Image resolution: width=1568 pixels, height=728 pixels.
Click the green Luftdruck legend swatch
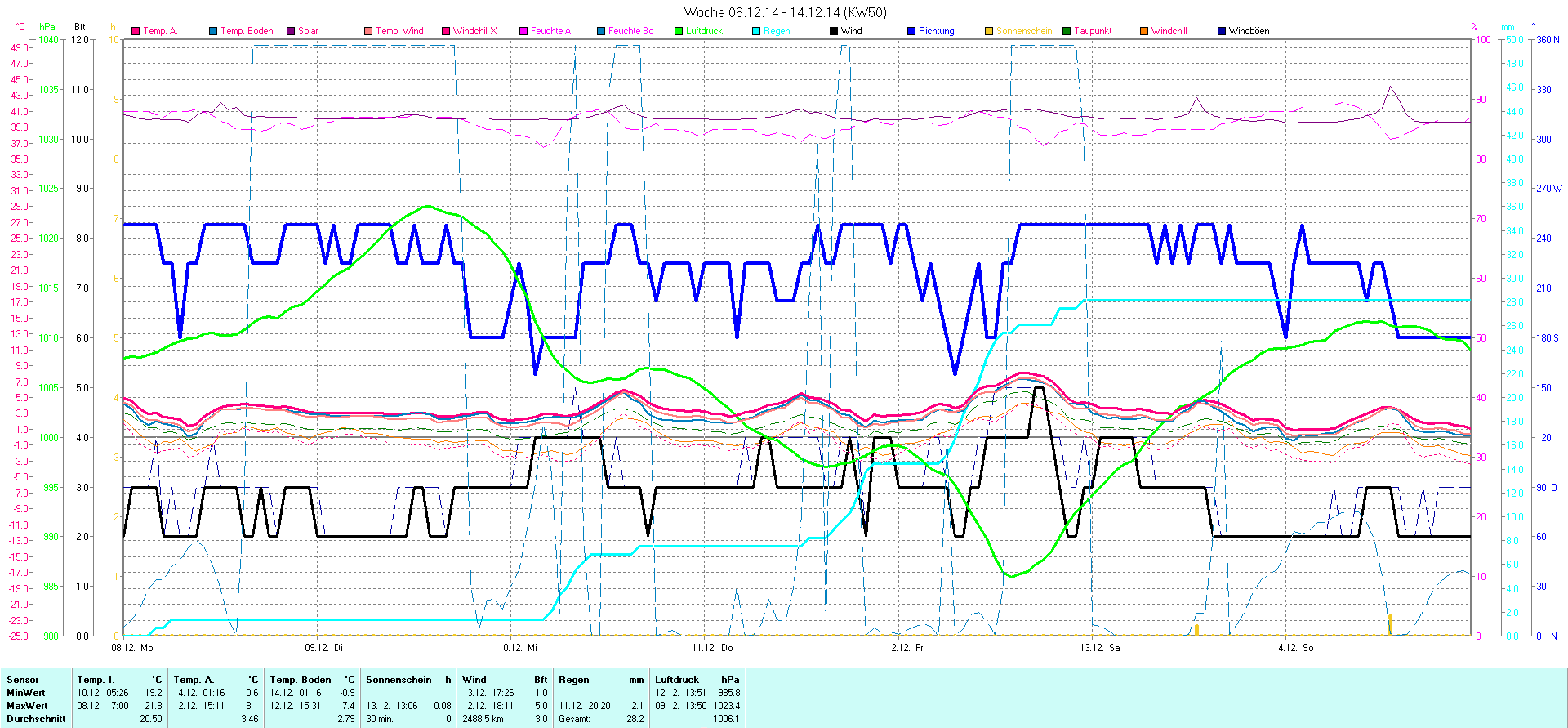679,31
